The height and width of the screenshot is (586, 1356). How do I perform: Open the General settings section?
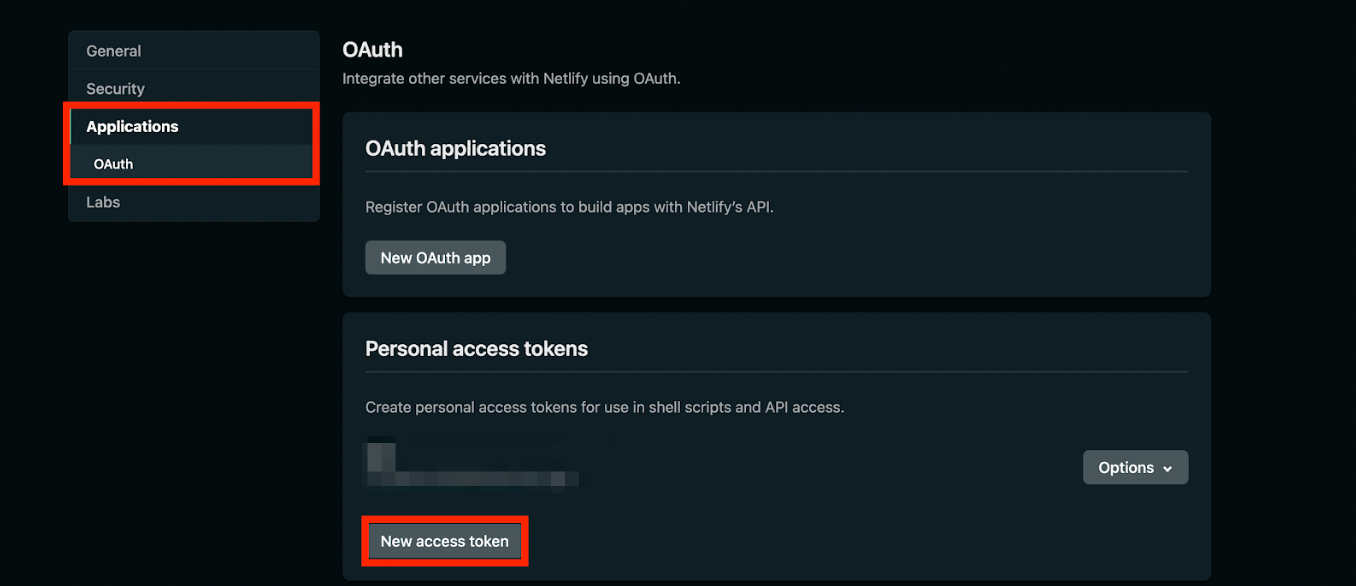(x=114, y=51)
